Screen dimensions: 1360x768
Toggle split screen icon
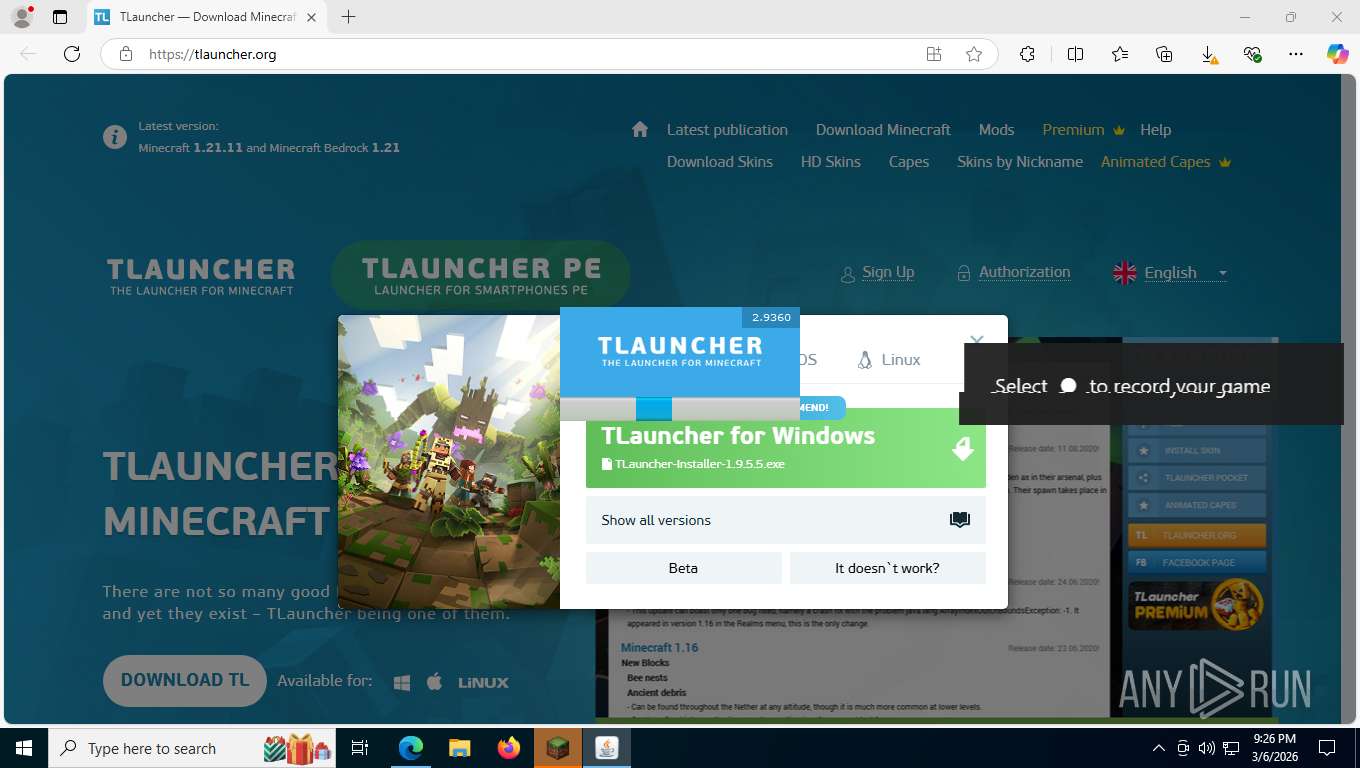point(1076,54)
